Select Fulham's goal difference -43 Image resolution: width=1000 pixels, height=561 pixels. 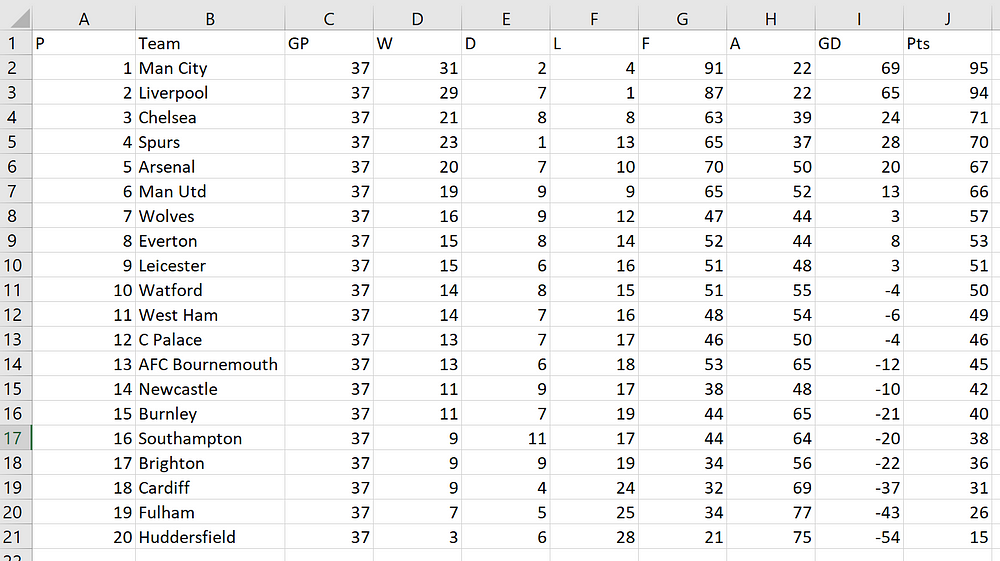click(859, 512)
